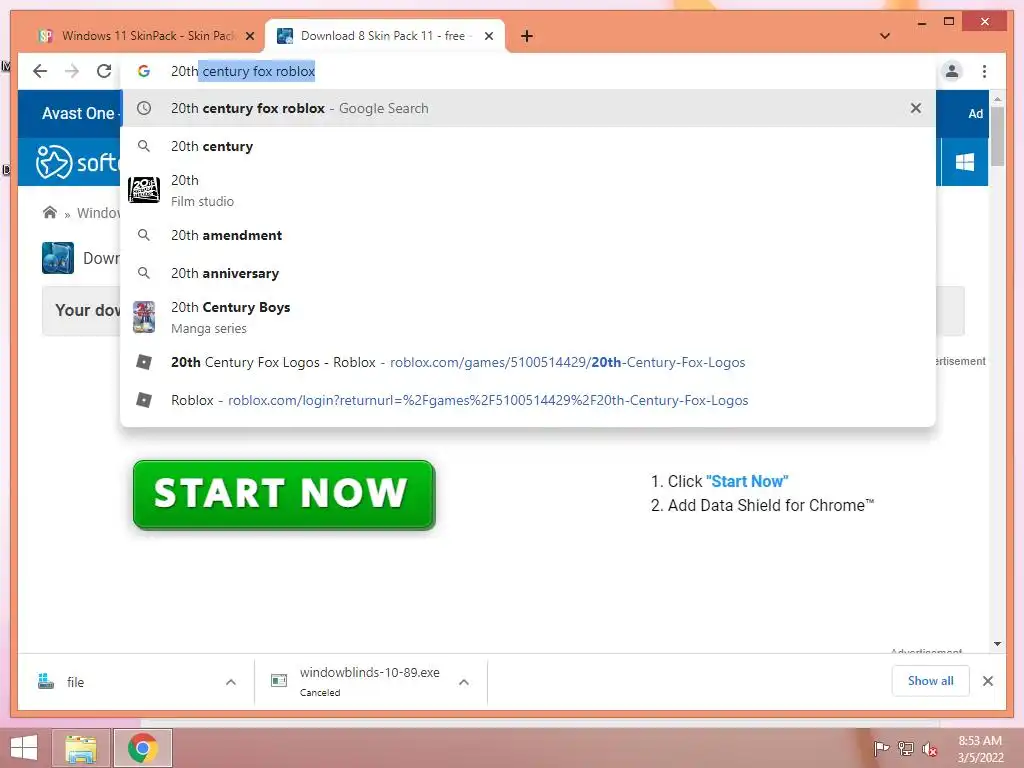This screenshot has width=1024, height=768.
Task: Select the '20th century' search suggestion
Action: point(528,146)
